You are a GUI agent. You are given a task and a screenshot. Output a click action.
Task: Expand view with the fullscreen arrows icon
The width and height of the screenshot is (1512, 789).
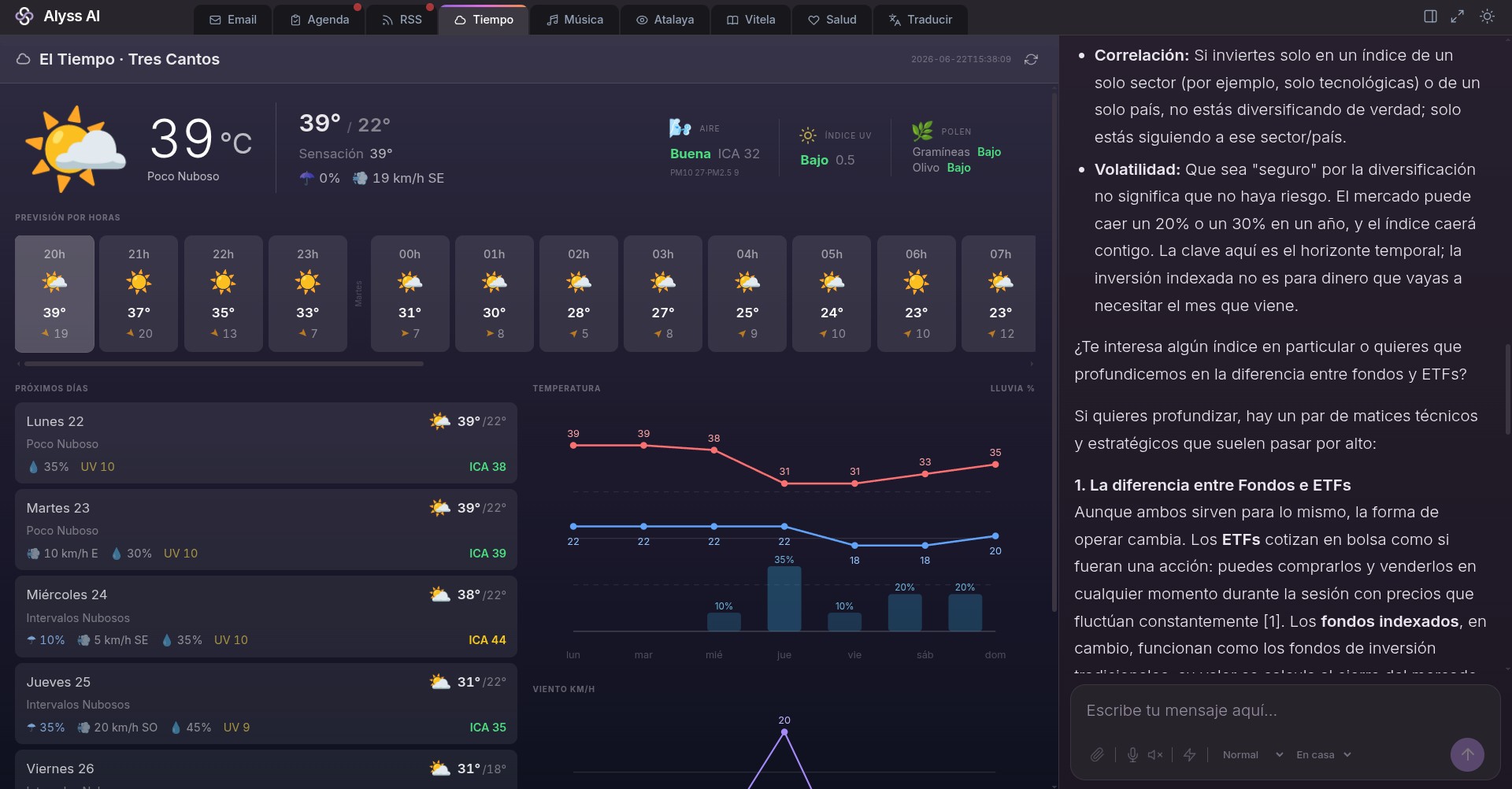(1457, 17)
